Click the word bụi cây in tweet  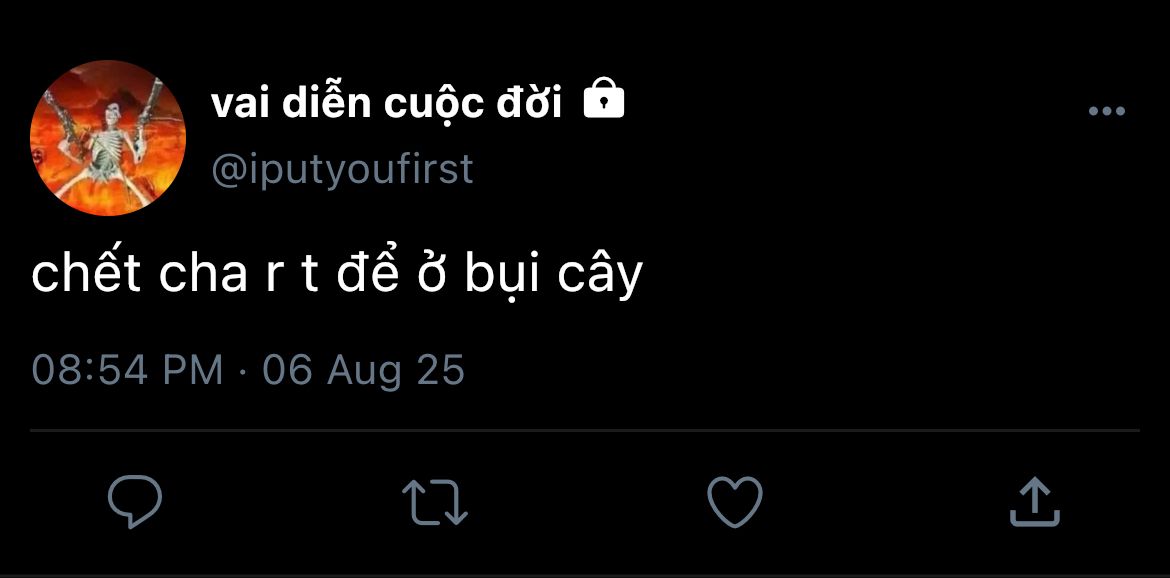coord(554,276)
